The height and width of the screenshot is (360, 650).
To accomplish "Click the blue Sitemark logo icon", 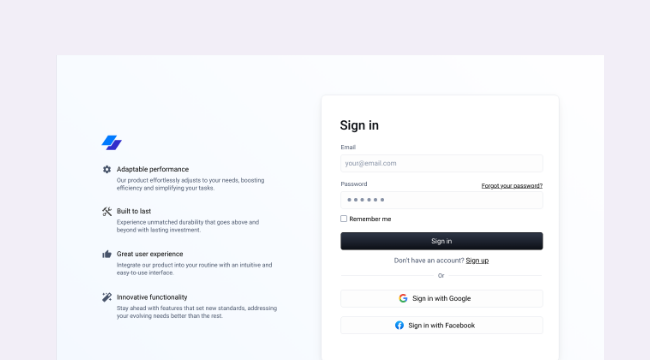I will click(x=112, y=143).
